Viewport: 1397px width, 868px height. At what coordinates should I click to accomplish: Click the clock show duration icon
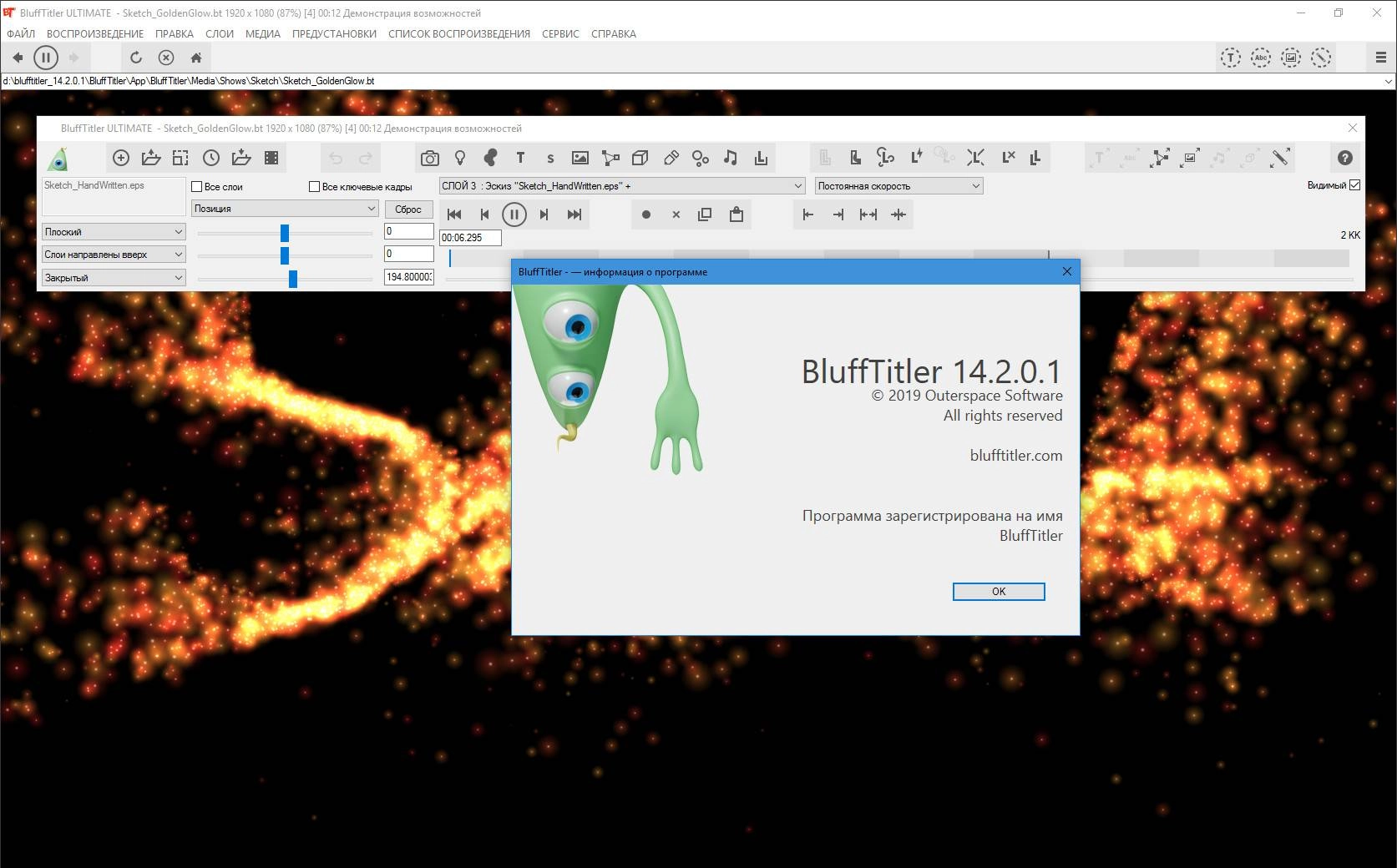coord(211,158)
